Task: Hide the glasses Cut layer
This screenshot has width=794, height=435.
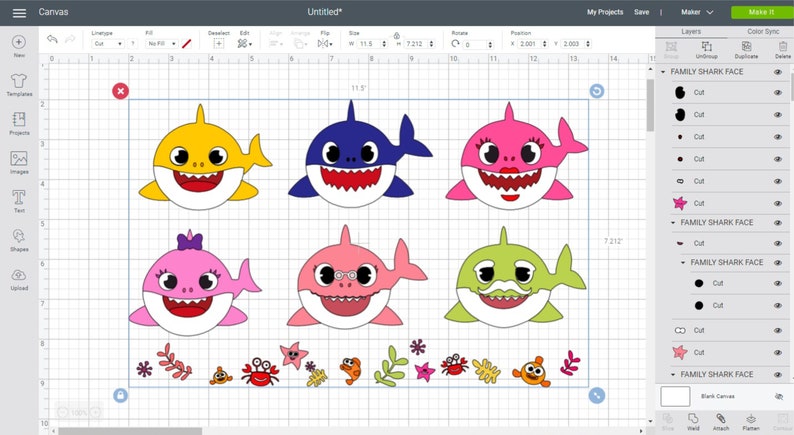Action: [778, 331]
